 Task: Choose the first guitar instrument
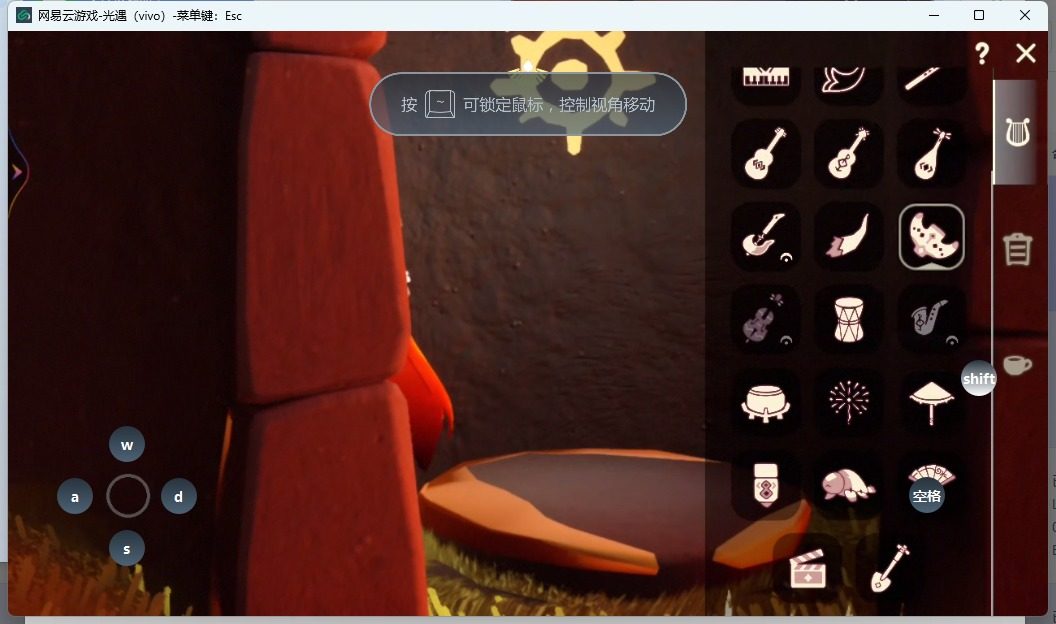tap(766, 153)
